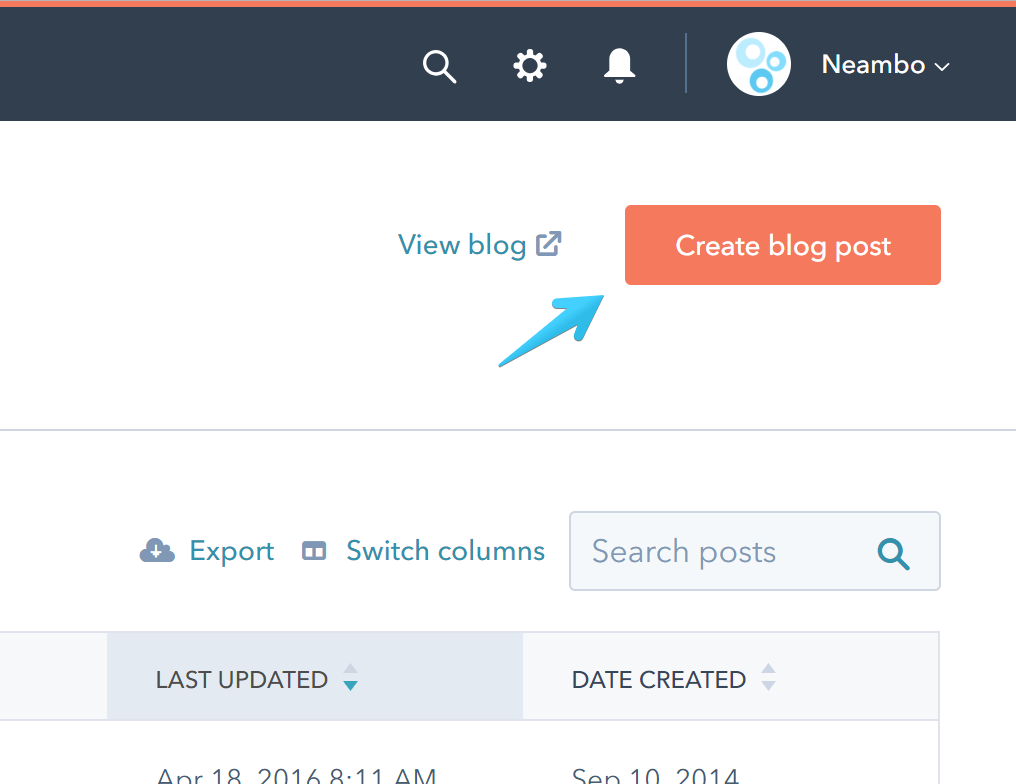This screenshot has height=784, width=1016.
Task: Focus the Search posts input field
Action: point(700,552)
